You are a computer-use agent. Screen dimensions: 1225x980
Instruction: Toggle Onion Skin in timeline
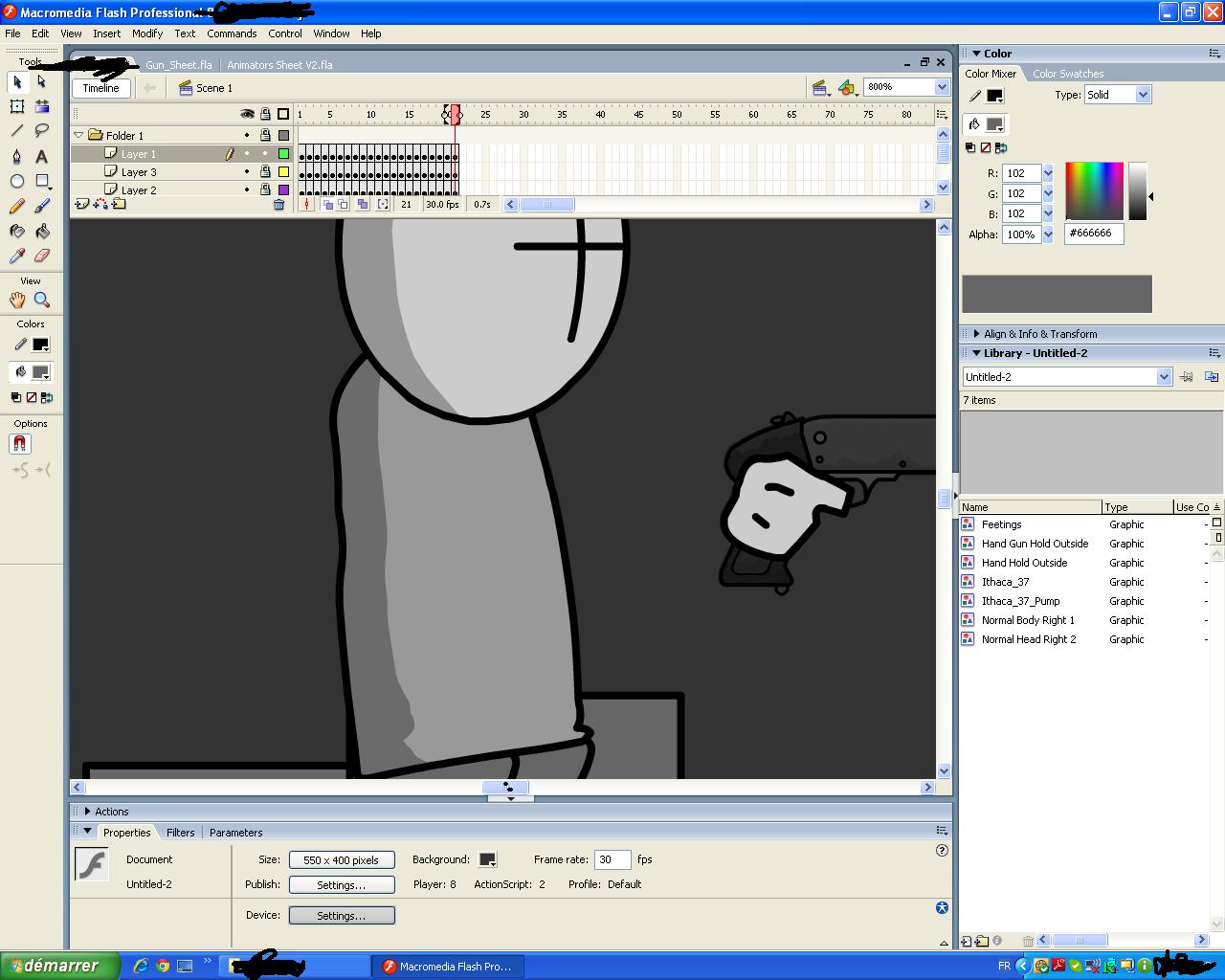(328, 204)
